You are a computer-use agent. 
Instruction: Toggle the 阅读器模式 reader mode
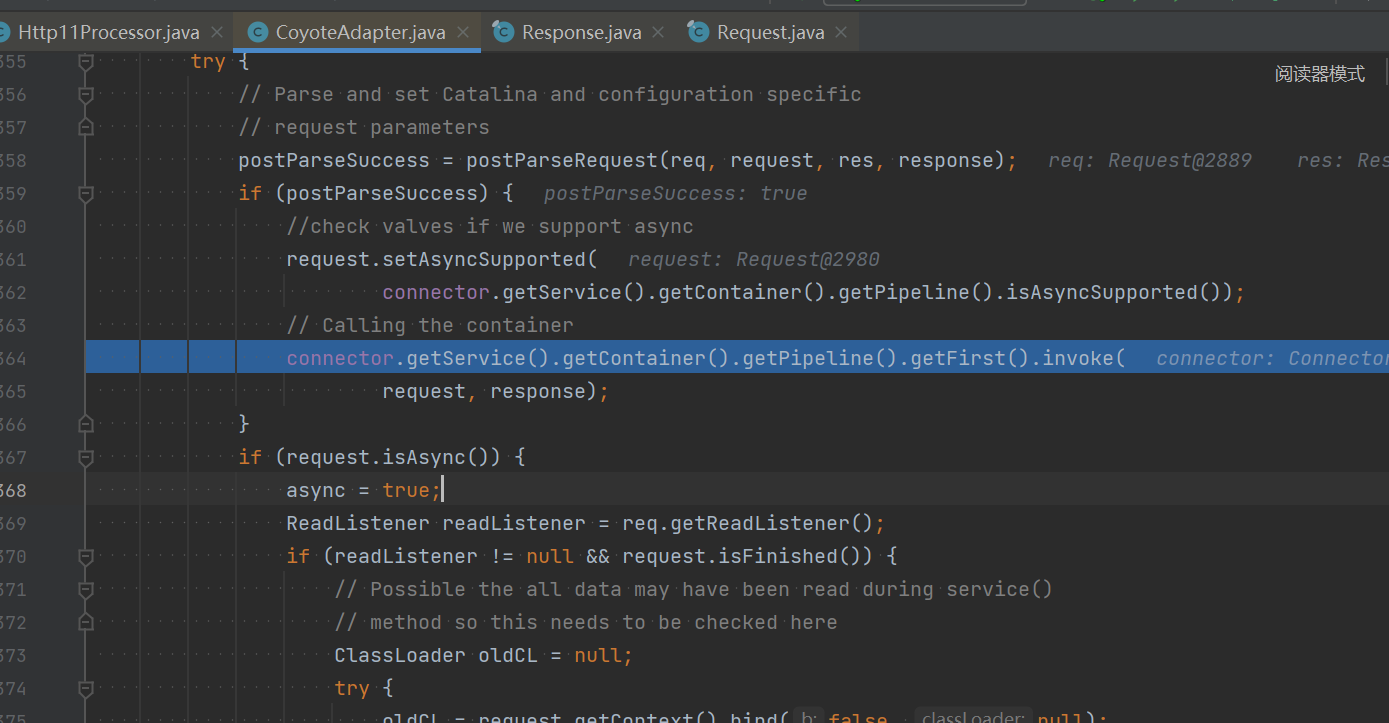[1320, 74]
